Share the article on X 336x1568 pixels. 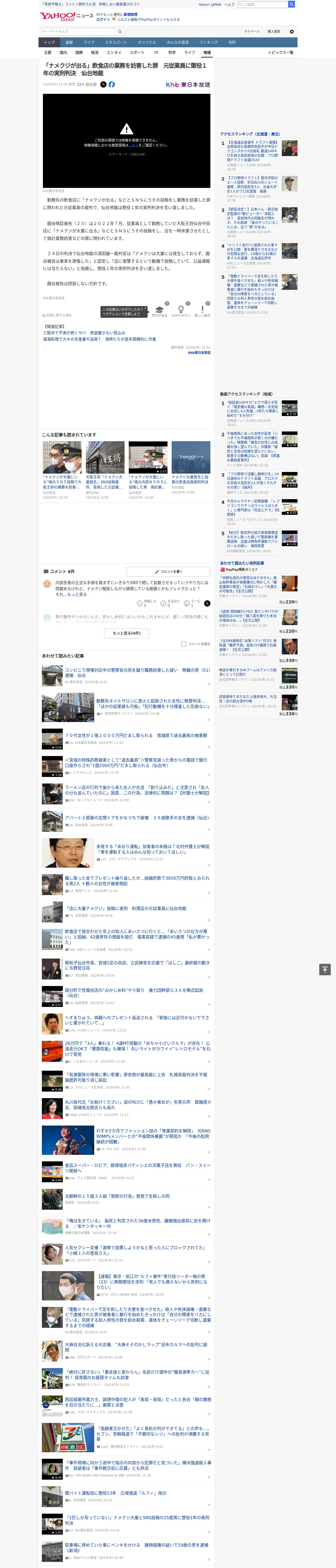point(103,85)
